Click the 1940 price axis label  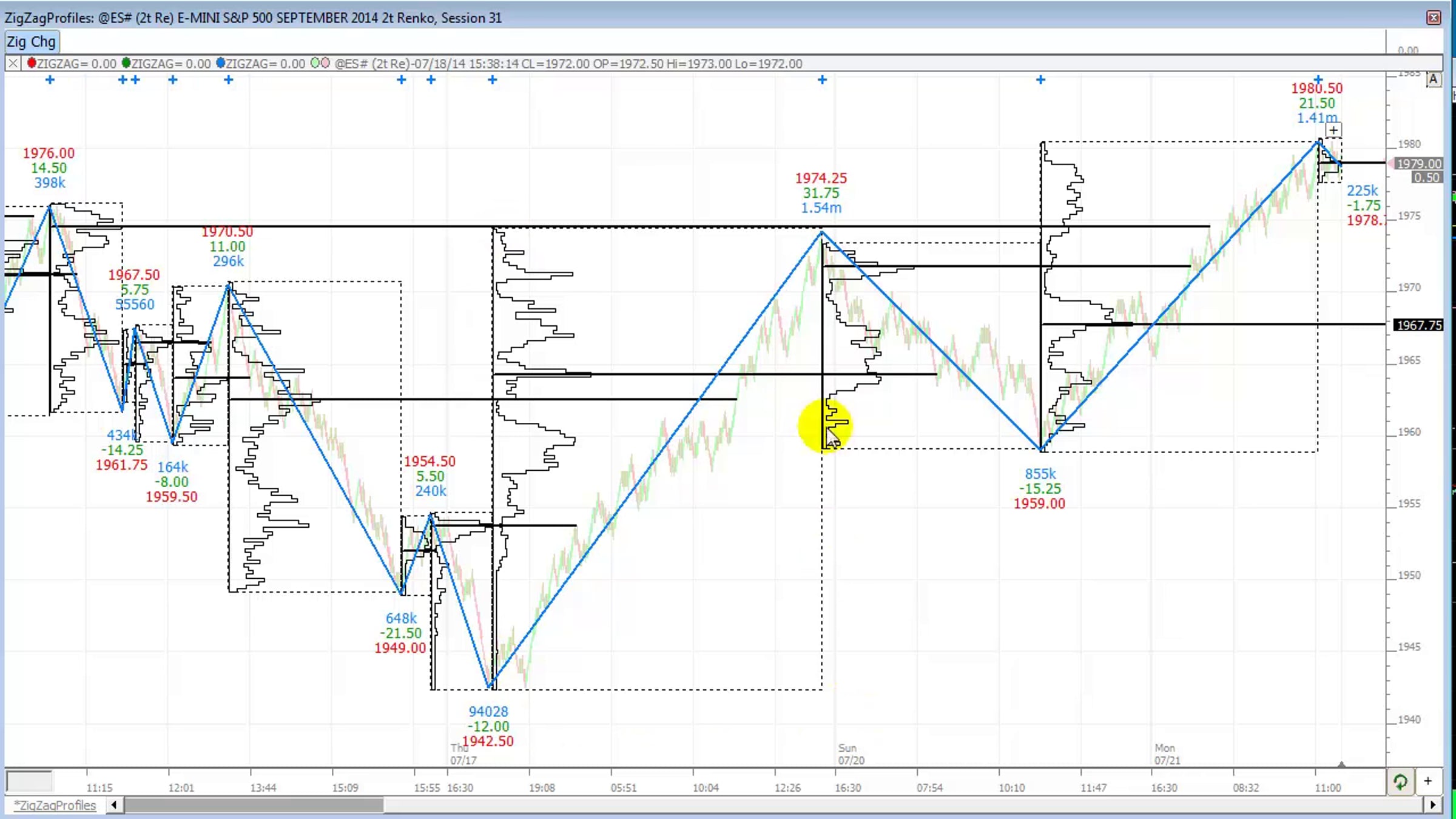point(1409,720)
